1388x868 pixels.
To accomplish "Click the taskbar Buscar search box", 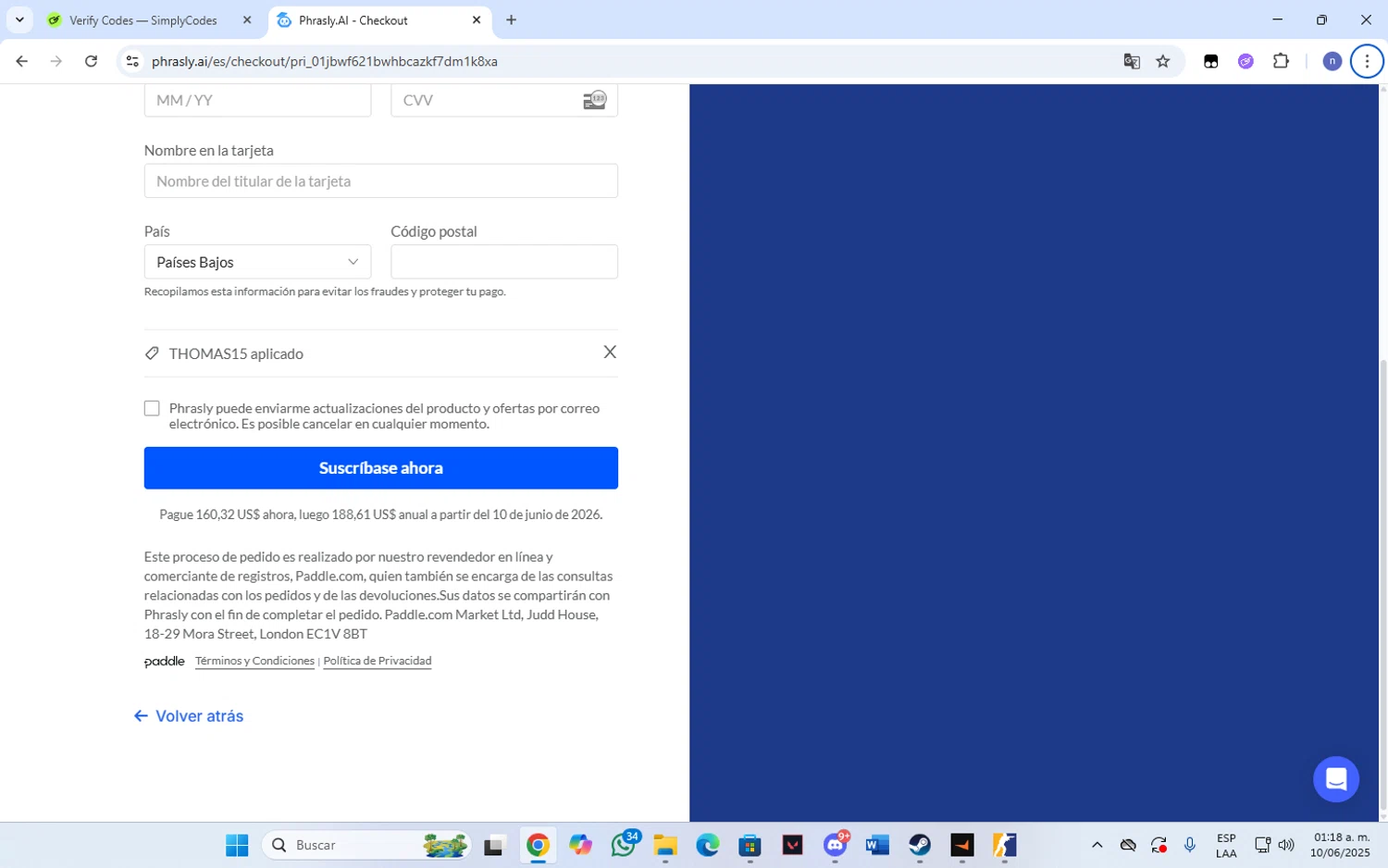I will [x=368, y=845].
